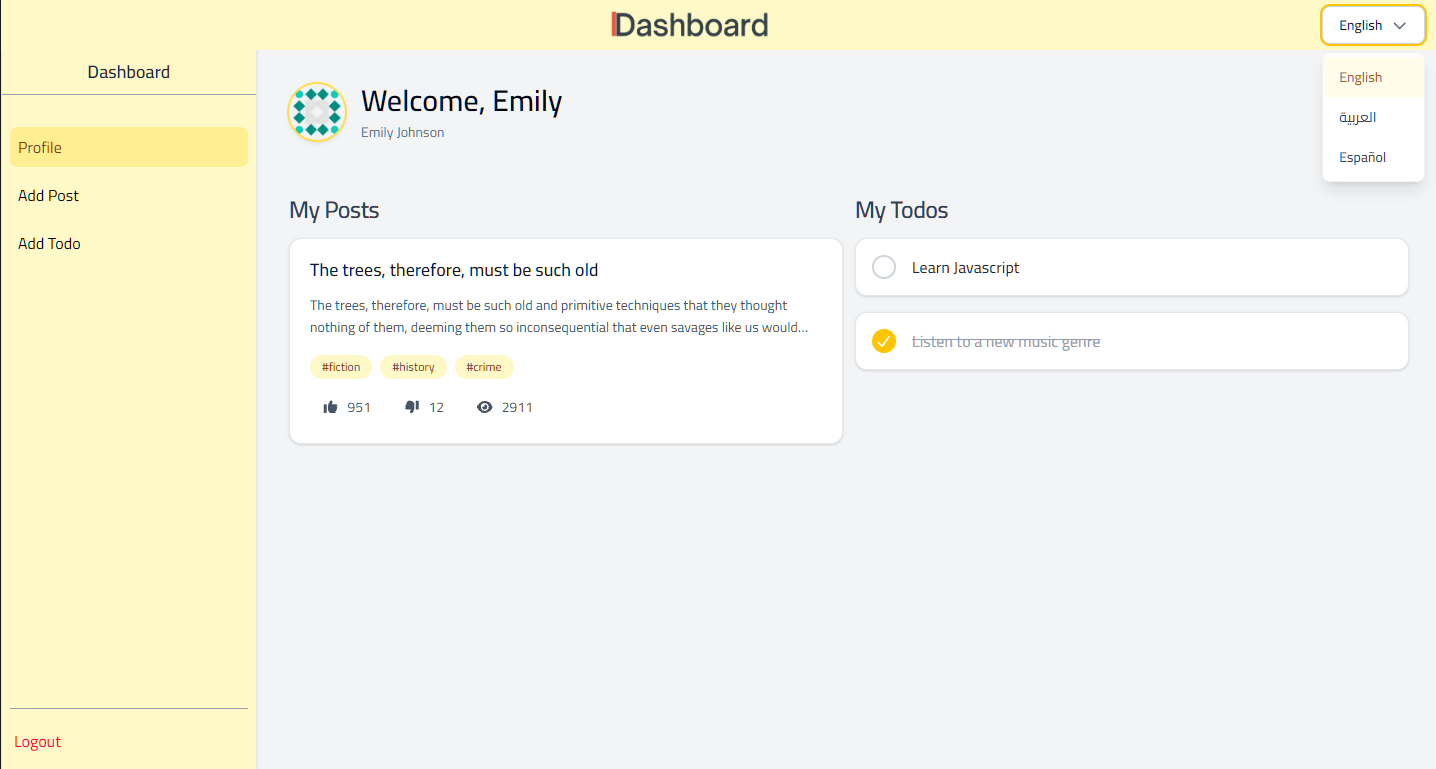Click the Listen to a new music genre text

1006,342
